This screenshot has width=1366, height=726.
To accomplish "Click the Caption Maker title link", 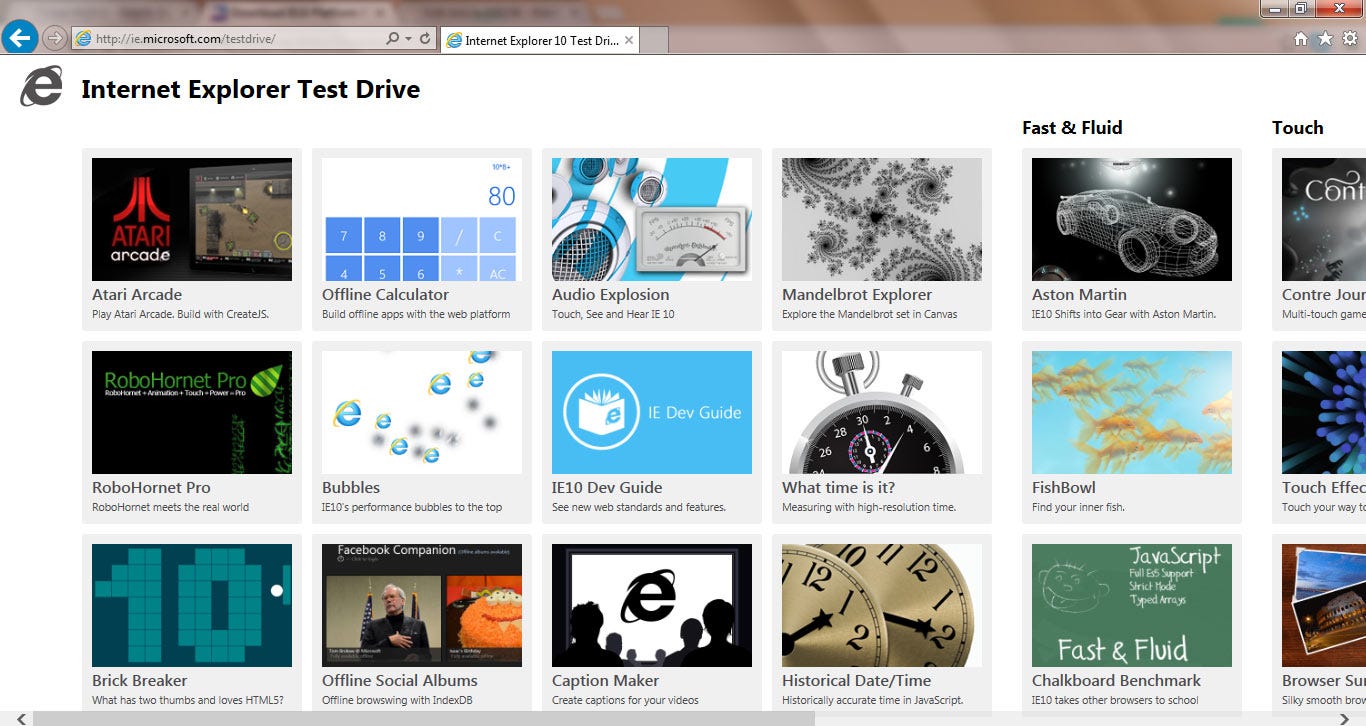I will (605, 681).
